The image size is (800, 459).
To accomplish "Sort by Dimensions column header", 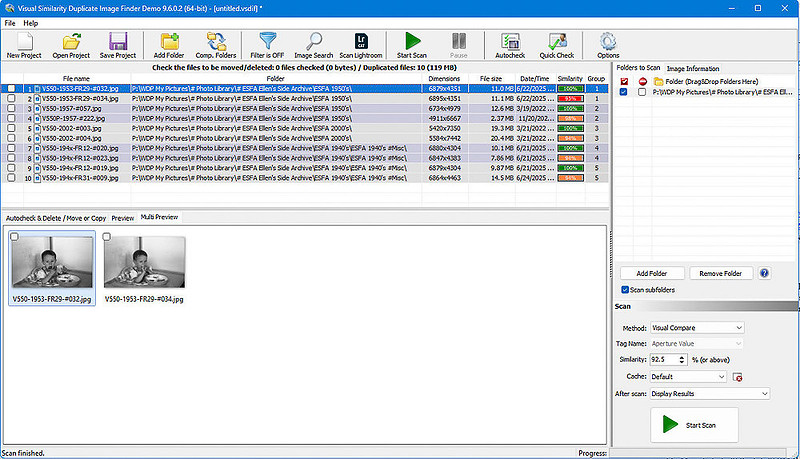I will click(x=444, y=79).
